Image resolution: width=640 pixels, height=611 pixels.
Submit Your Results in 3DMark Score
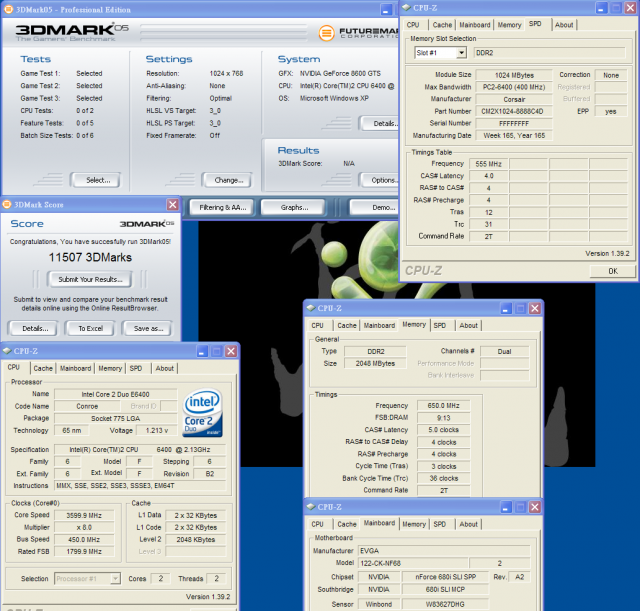pos(90,280)
